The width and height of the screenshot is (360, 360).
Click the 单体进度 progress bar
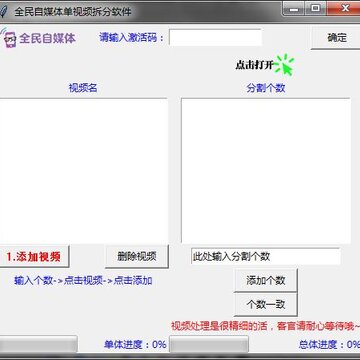(39, 344)
